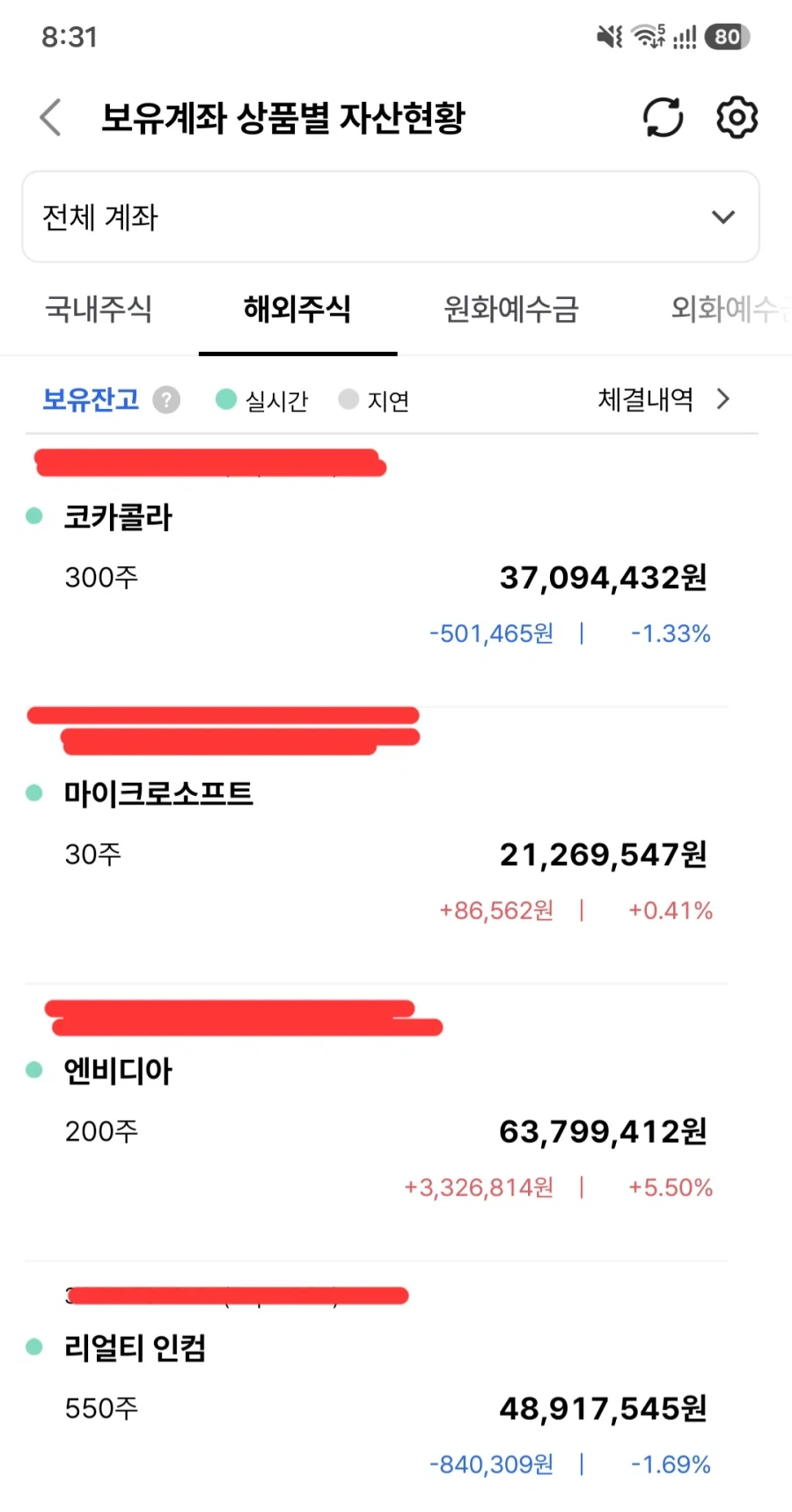Tap the battery 80 indicator
This screenshot has width=792, height=1512.
click(x=727, y=37)
